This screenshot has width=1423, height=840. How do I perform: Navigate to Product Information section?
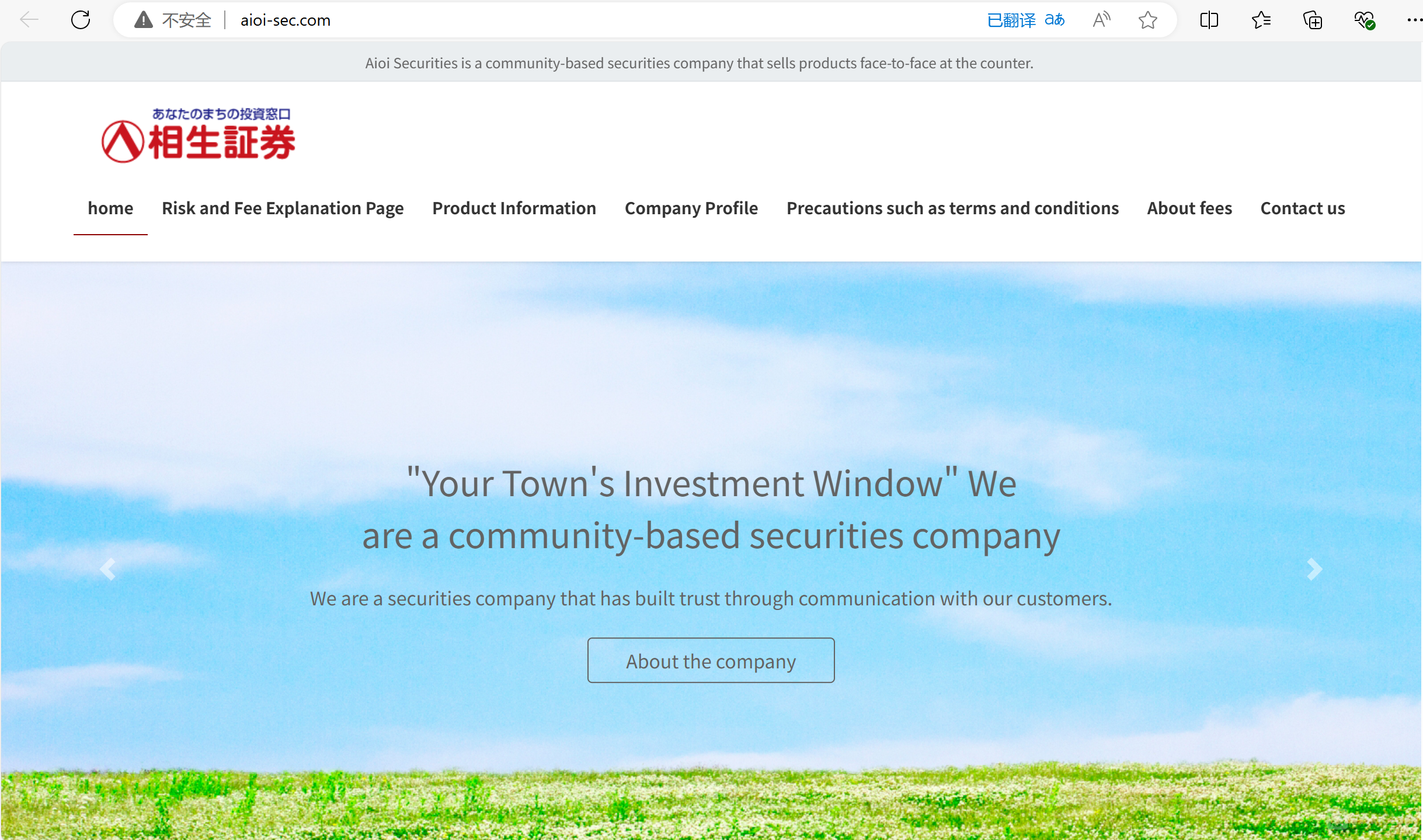pos(514,207)
